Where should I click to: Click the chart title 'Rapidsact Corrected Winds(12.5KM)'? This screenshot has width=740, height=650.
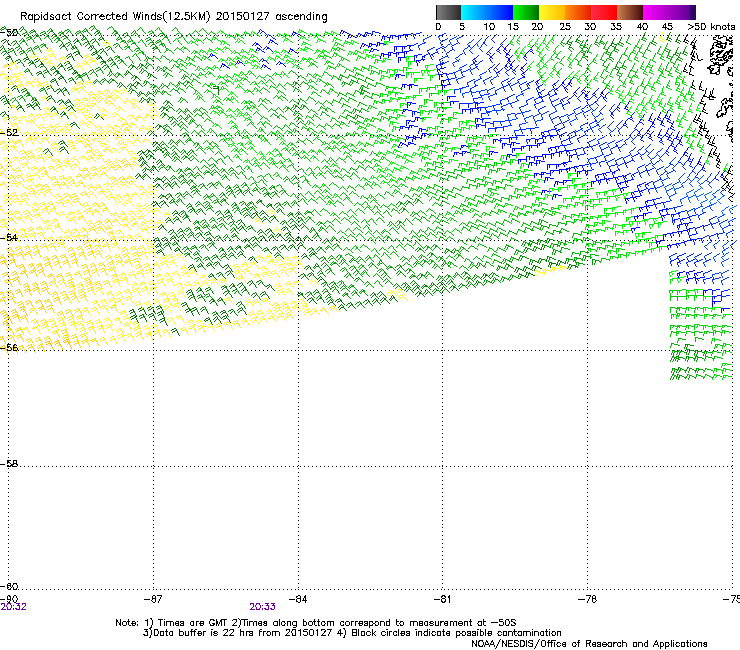tap(115, 17)
